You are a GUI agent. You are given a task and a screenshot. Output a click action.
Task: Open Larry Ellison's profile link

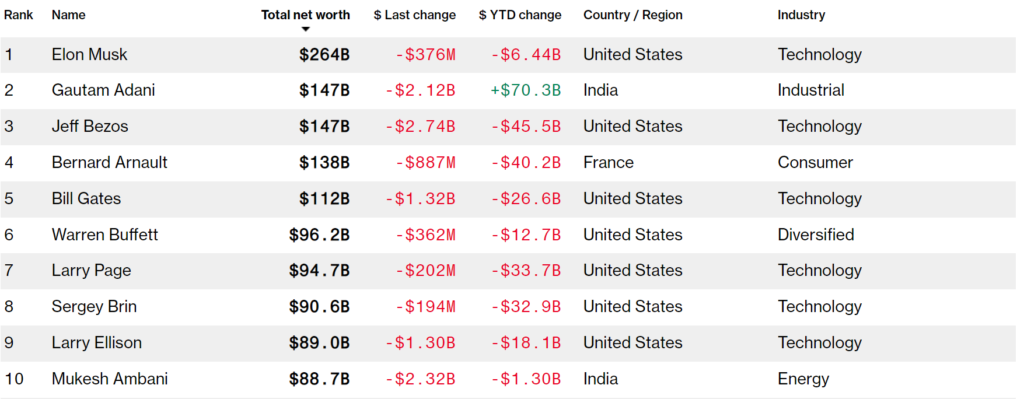click(97, 343)
